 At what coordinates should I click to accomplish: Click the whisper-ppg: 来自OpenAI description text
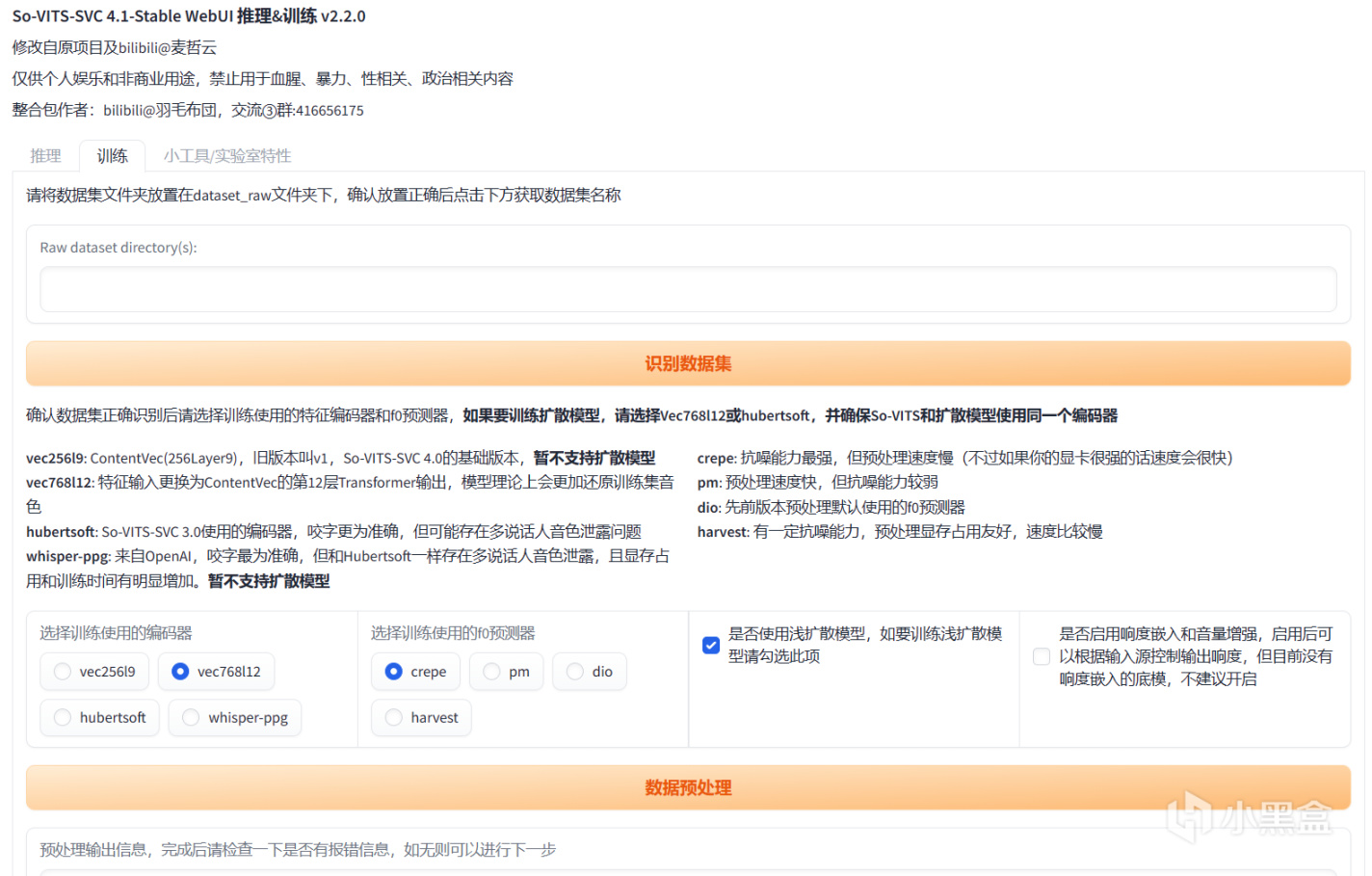348,569
